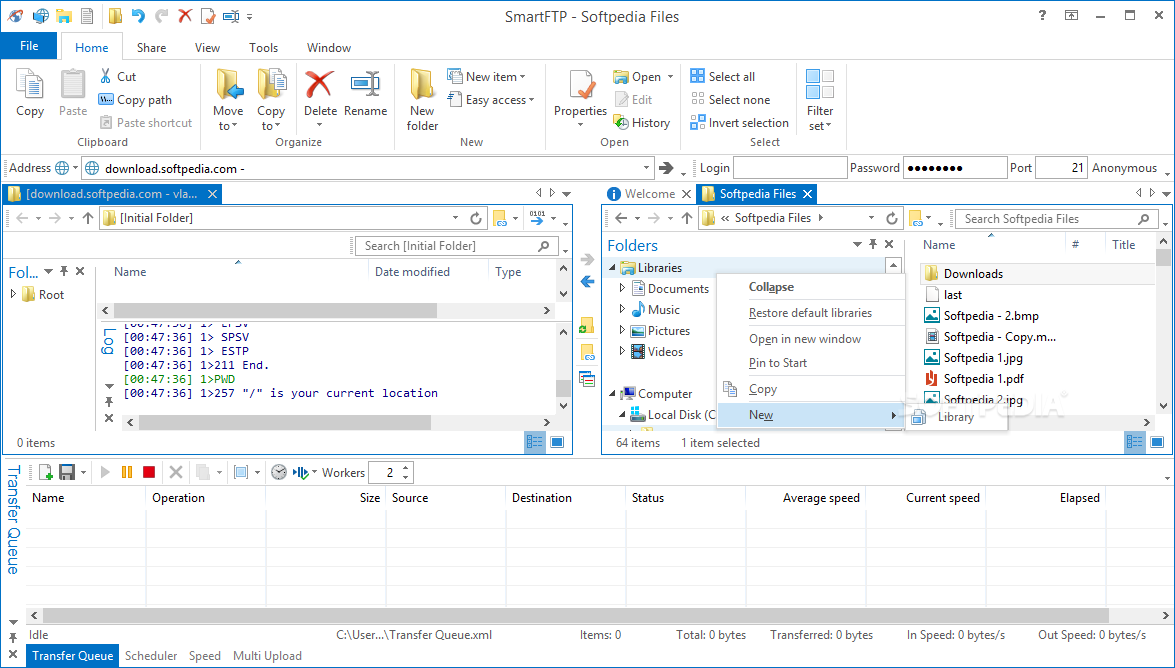Click the Filter set icon
The width and height of the screenshot is (1175, 668).
[820, 84]
